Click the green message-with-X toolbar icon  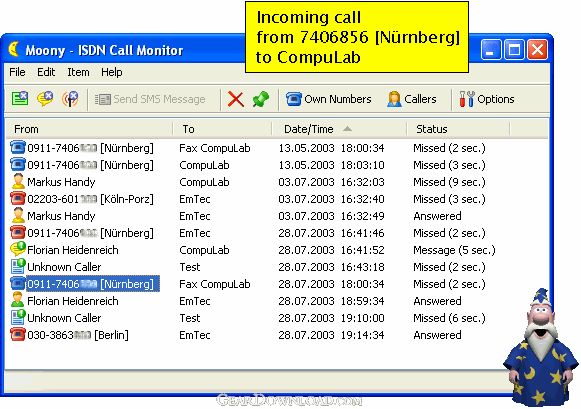click(x=20, y=99)
